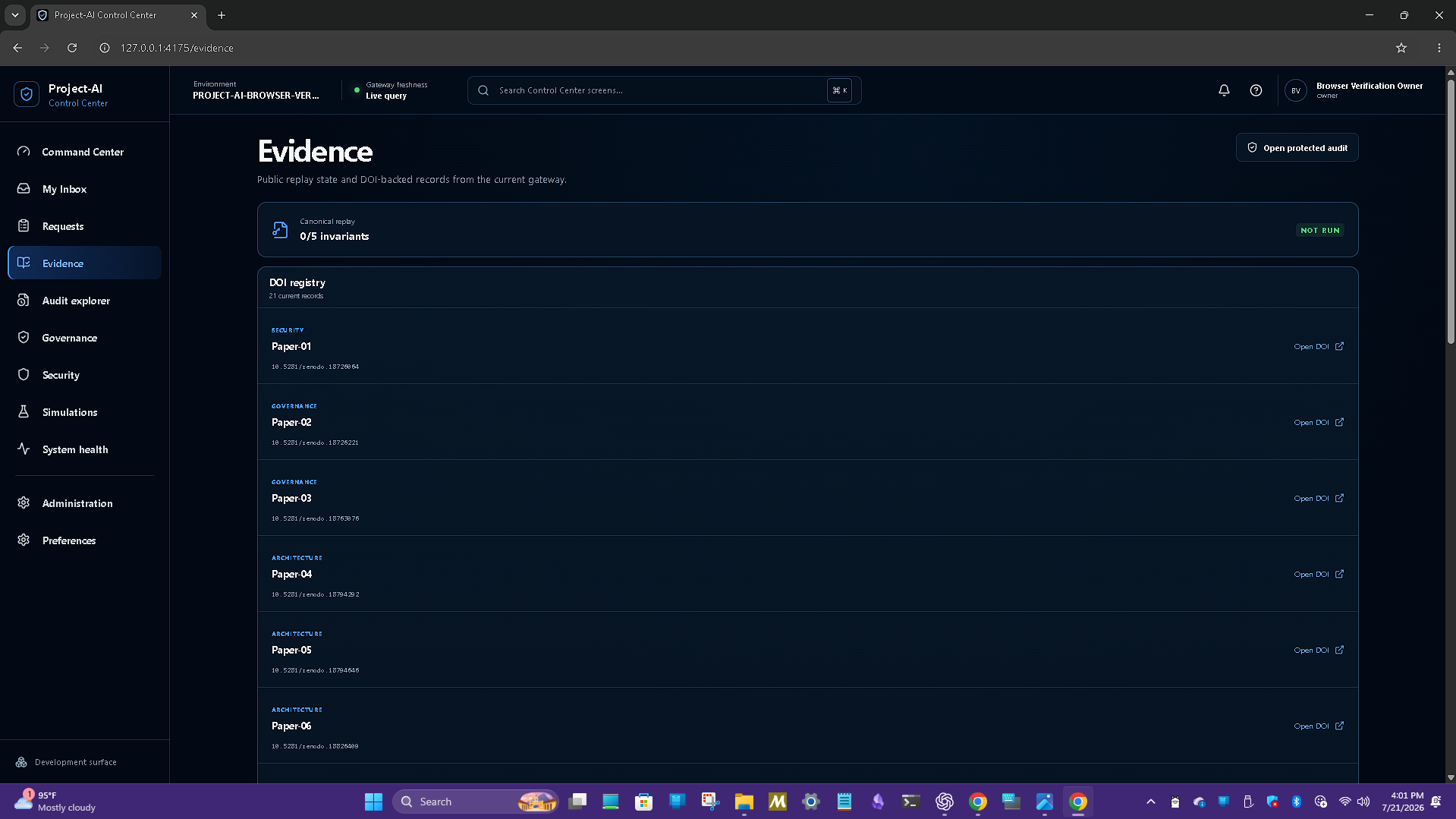Image resolution: width=1456 pixels, height=819 pixels.
Task: Click the Windows taskbar Search box
Action: pos(476,802)
